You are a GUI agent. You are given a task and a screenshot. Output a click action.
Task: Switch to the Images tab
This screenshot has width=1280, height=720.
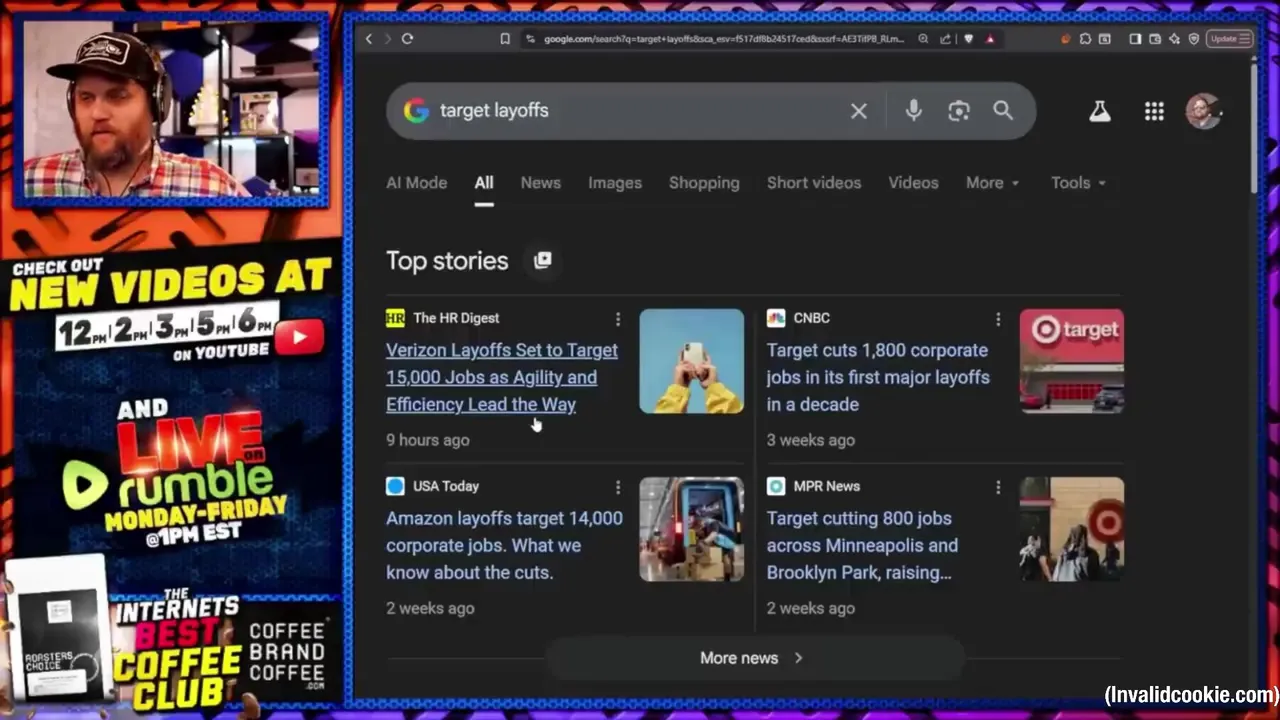tap(615, 183)
